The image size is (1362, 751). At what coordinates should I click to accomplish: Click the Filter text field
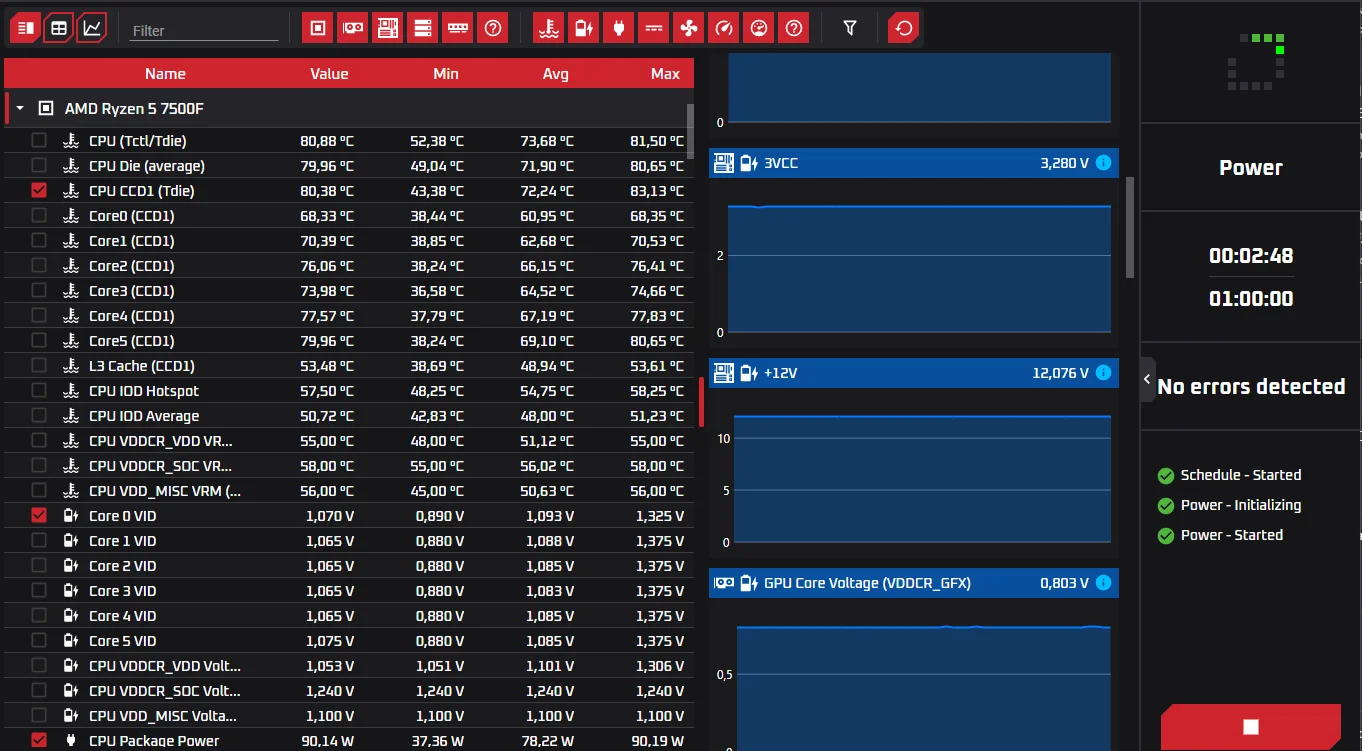204,31
